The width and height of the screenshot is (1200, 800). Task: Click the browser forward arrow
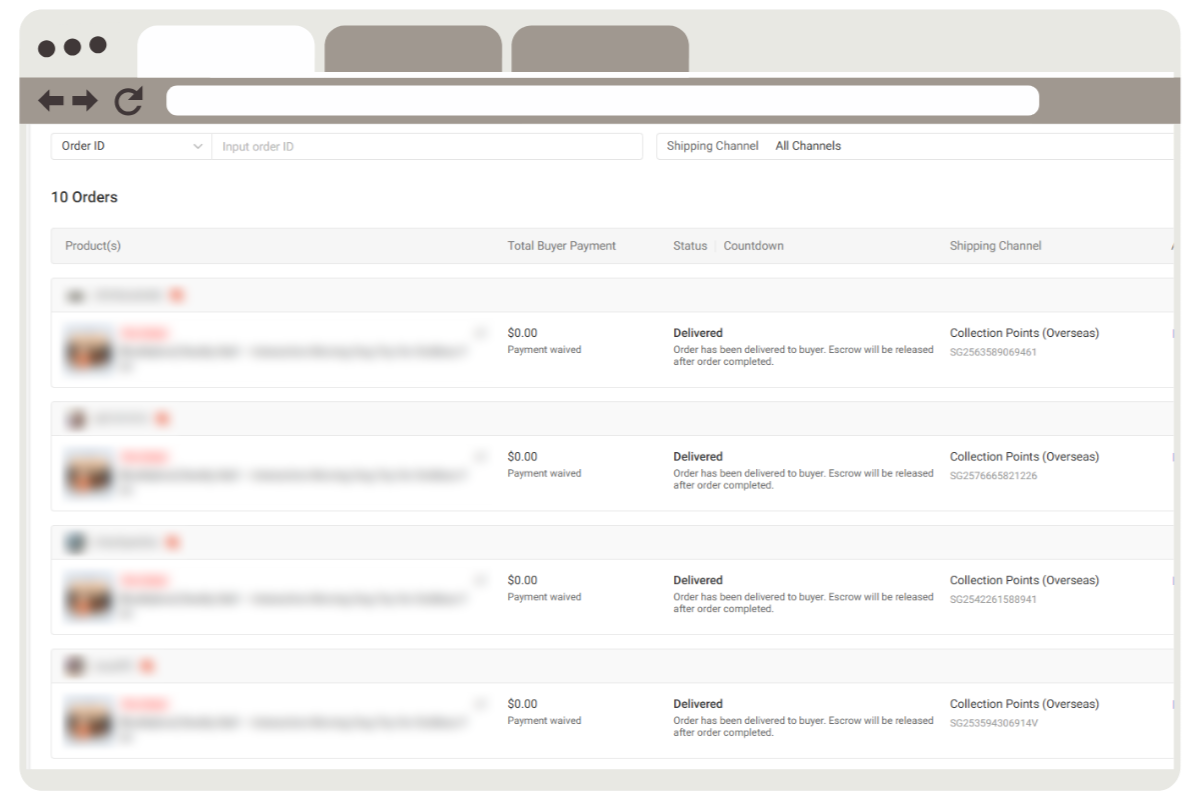tap(85, 100)
